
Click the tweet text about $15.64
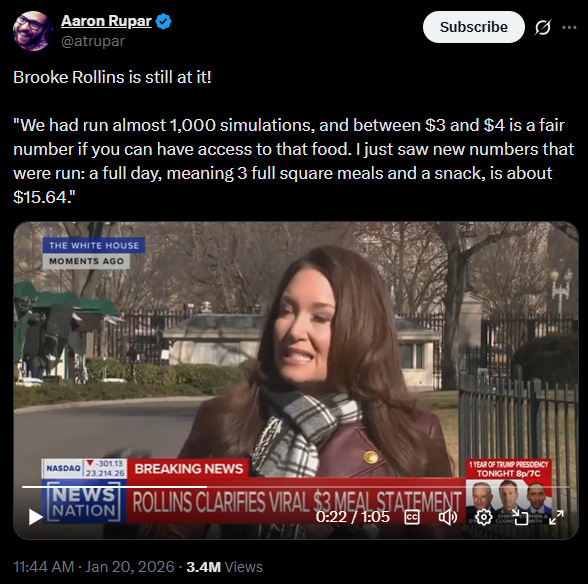pyautogui.click(x=294, y=161)
